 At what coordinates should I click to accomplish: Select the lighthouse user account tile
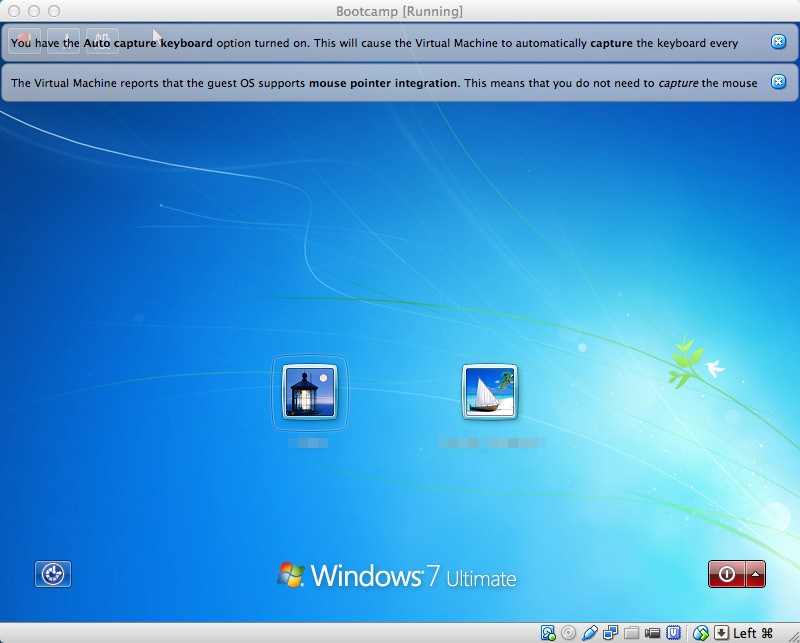tap(310, 392)
